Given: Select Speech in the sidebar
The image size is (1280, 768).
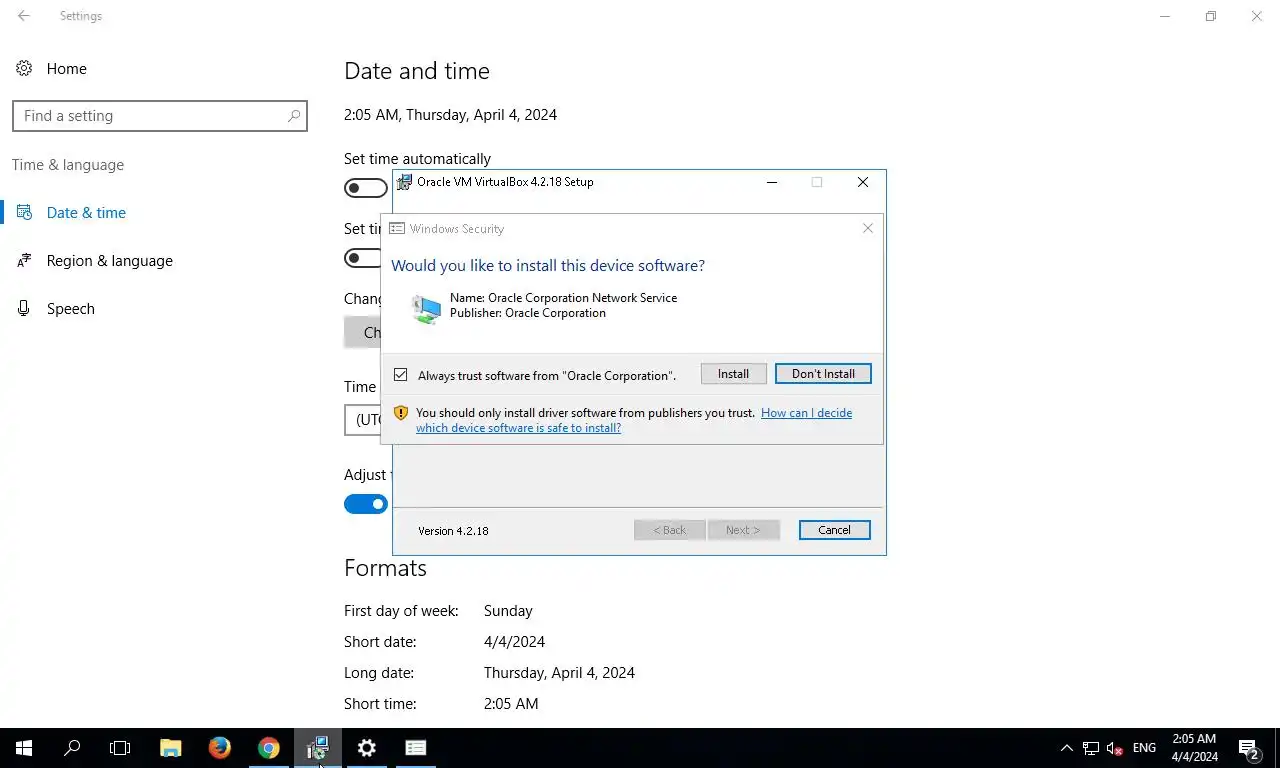Looking at the screenshot, I should tap(70, 309).
